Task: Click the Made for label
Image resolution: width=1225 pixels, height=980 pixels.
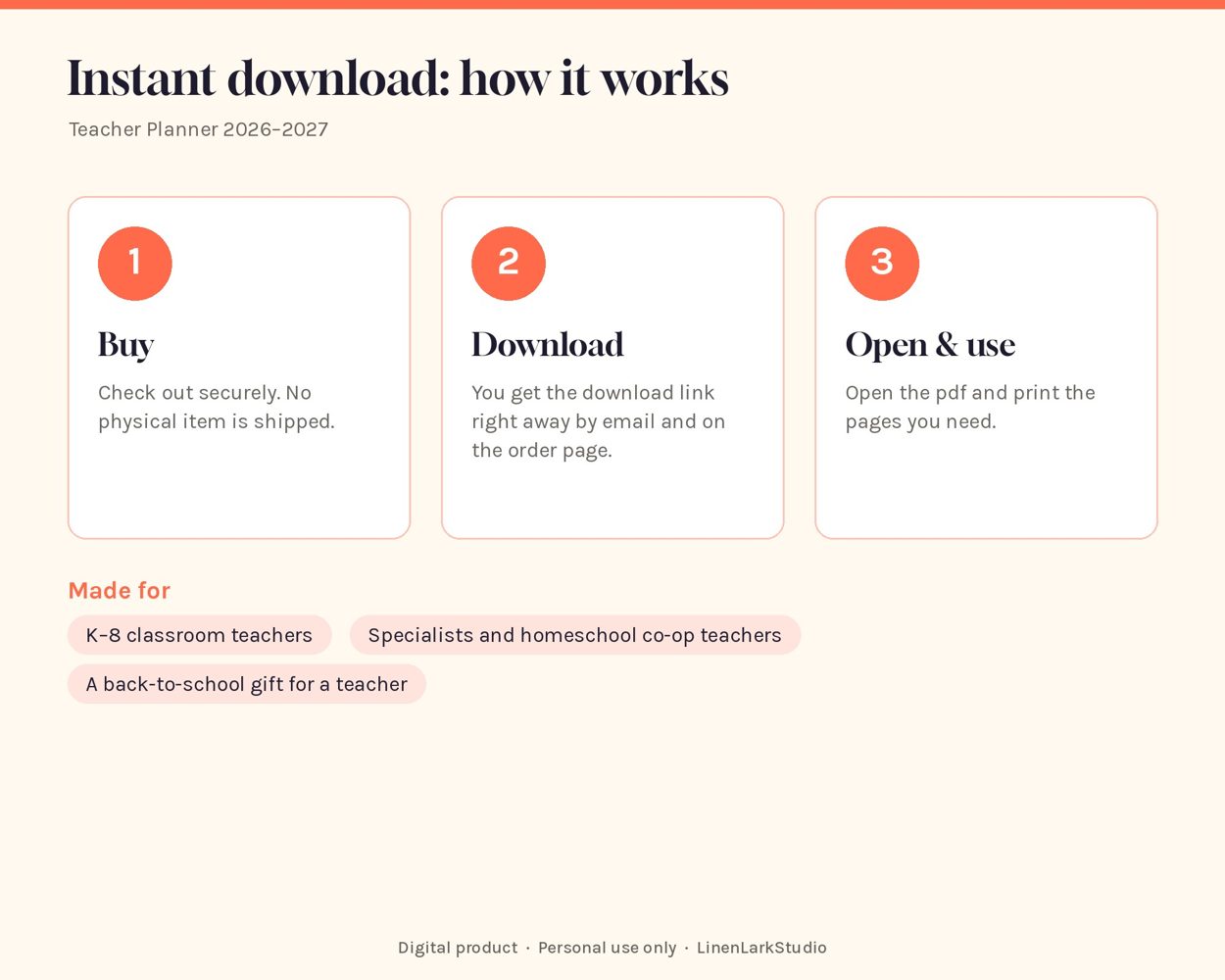Action: (x=120, y=590)
